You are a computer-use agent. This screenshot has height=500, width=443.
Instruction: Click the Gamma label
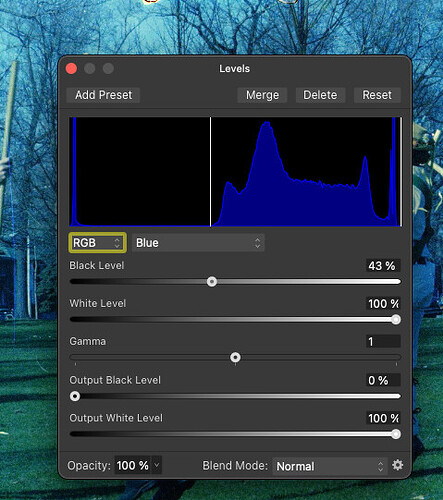88,341
